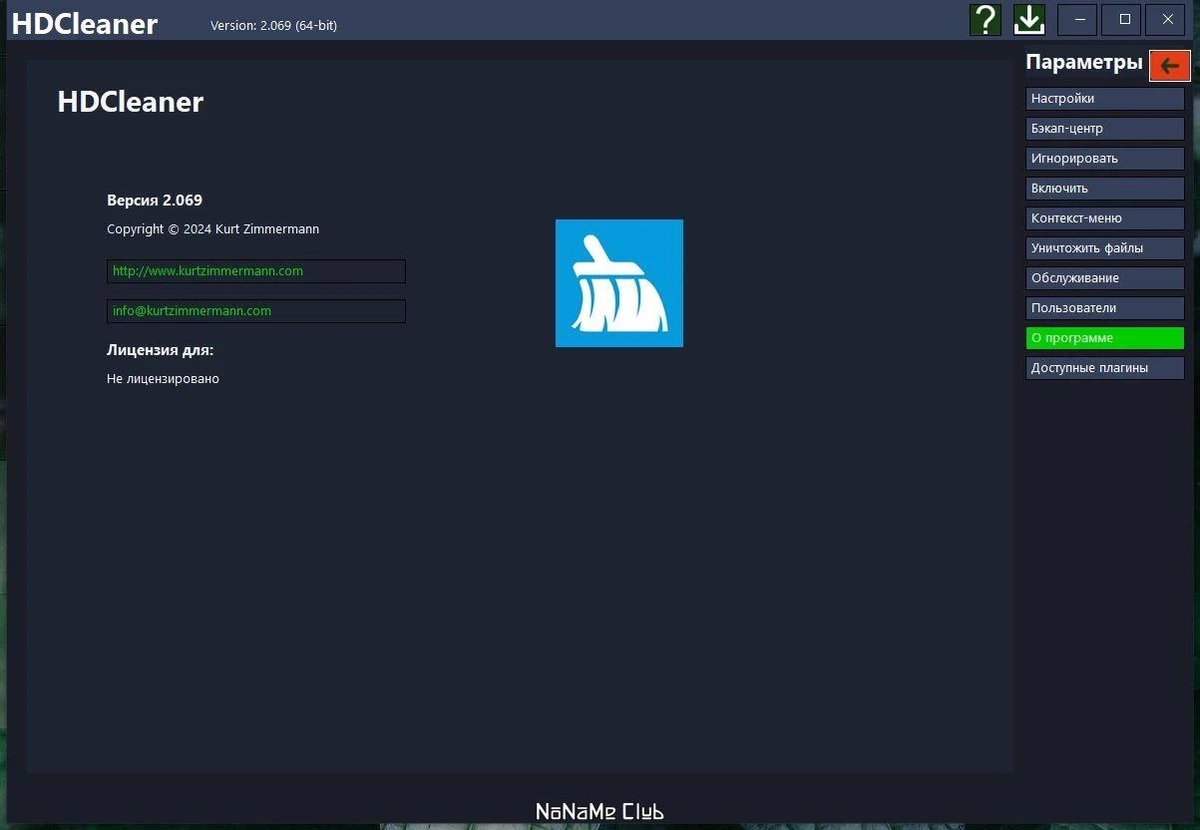The height and width of the screenshot is (830, 1200).
Task: Click the large HDCleaner heading in the panel
Action: click(131, 102)
